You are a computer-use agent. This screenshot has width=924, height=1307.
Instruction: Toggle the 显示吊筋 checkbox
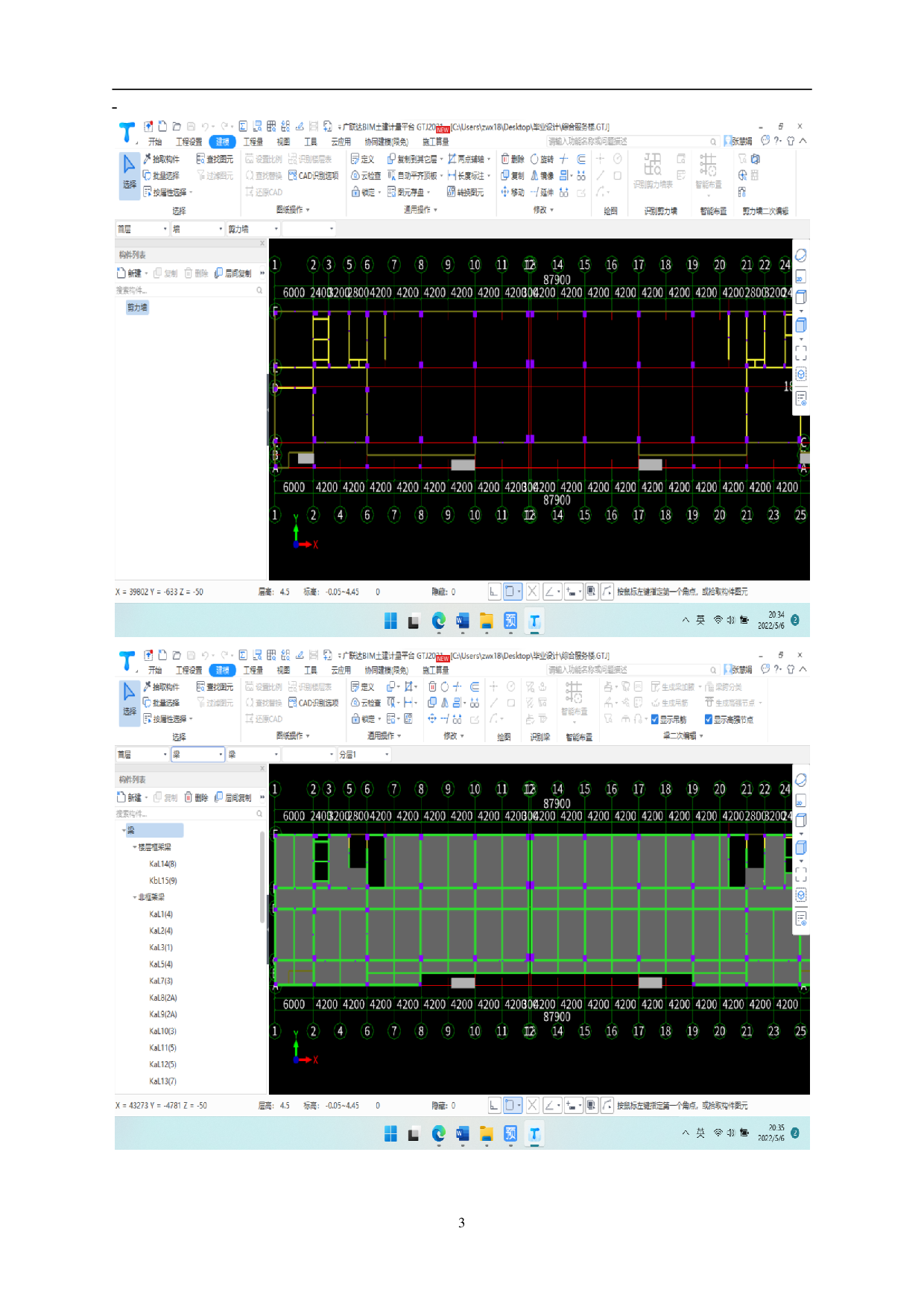(x=655, y=720)
